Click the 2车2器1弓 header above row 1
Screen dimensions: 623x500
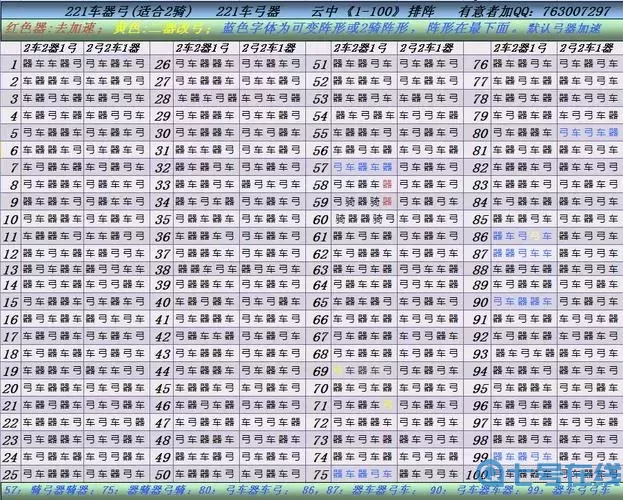pyautogui.click(x=50, y=47)
